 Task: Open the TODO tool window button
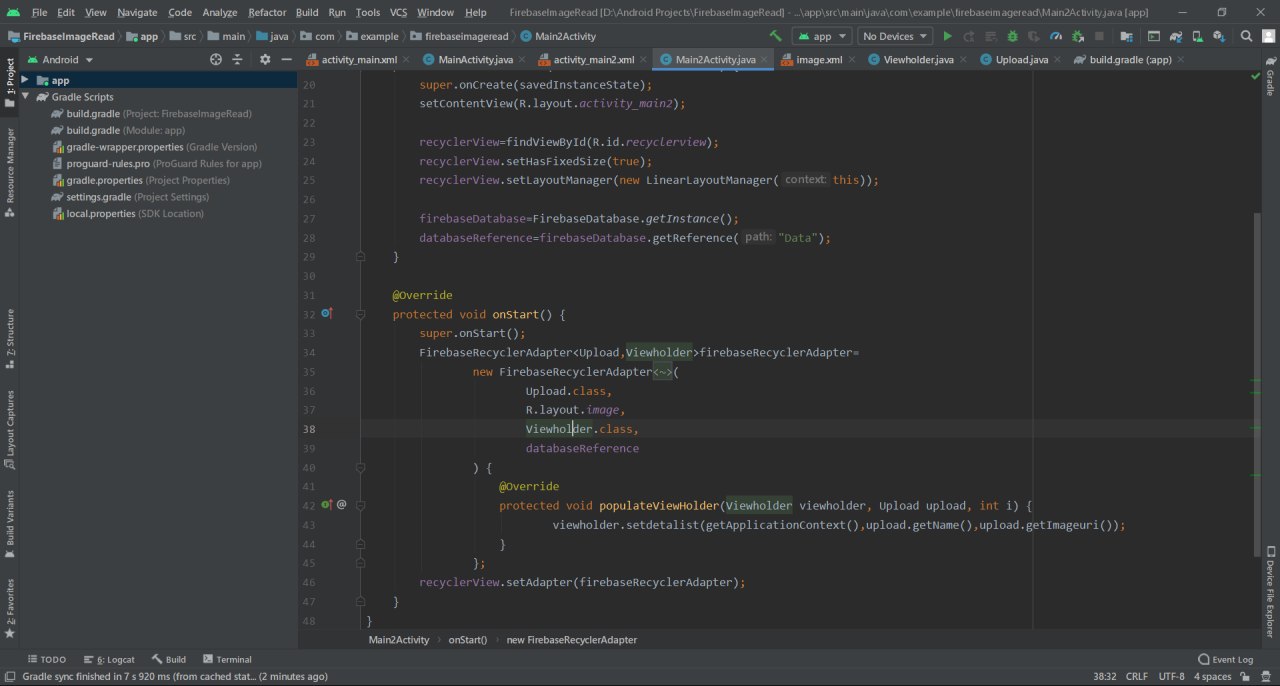47,660
